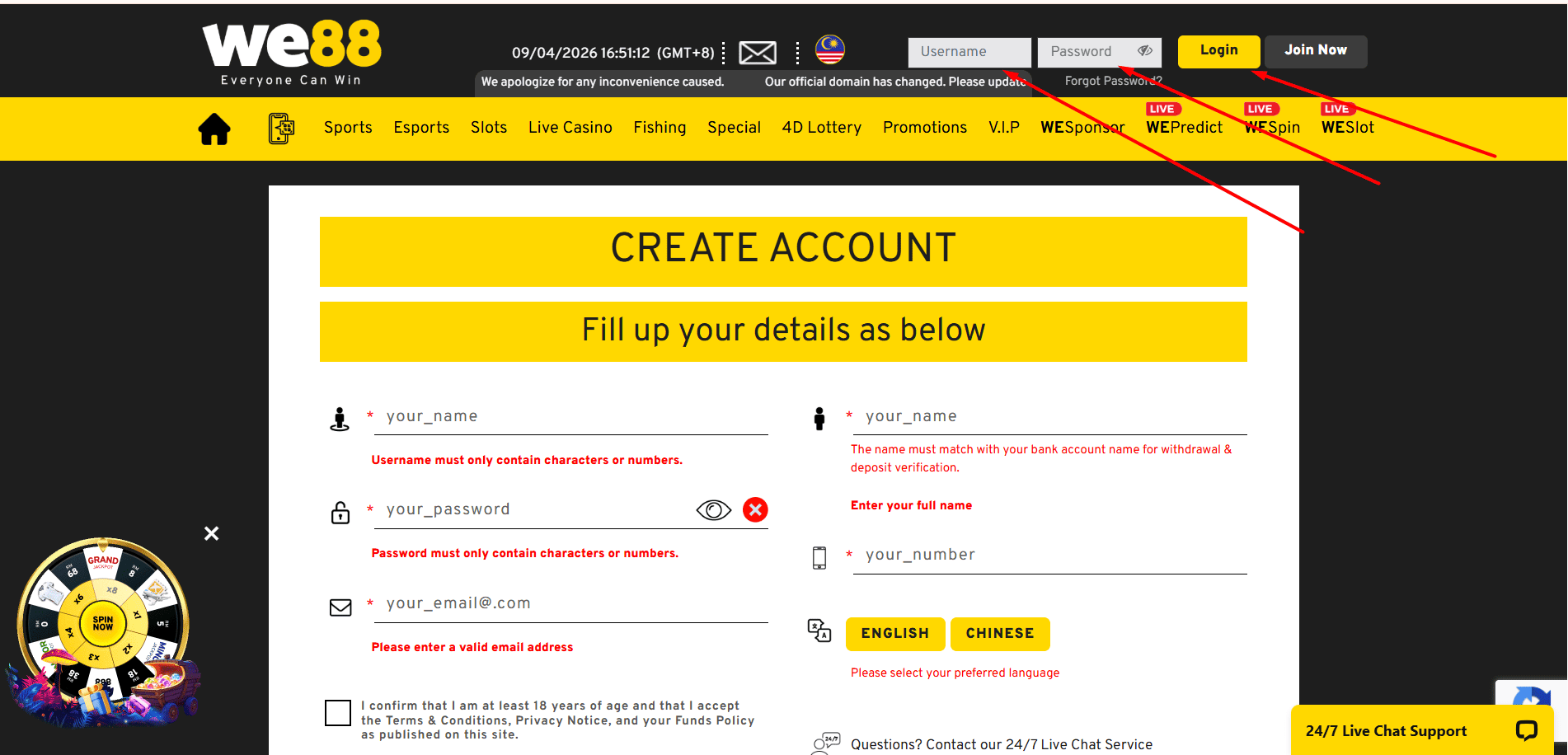The height and width of the screenshot is (755, 1568).
Task: Toggle login password visibility eye icon
Action: pos(1145,51)
